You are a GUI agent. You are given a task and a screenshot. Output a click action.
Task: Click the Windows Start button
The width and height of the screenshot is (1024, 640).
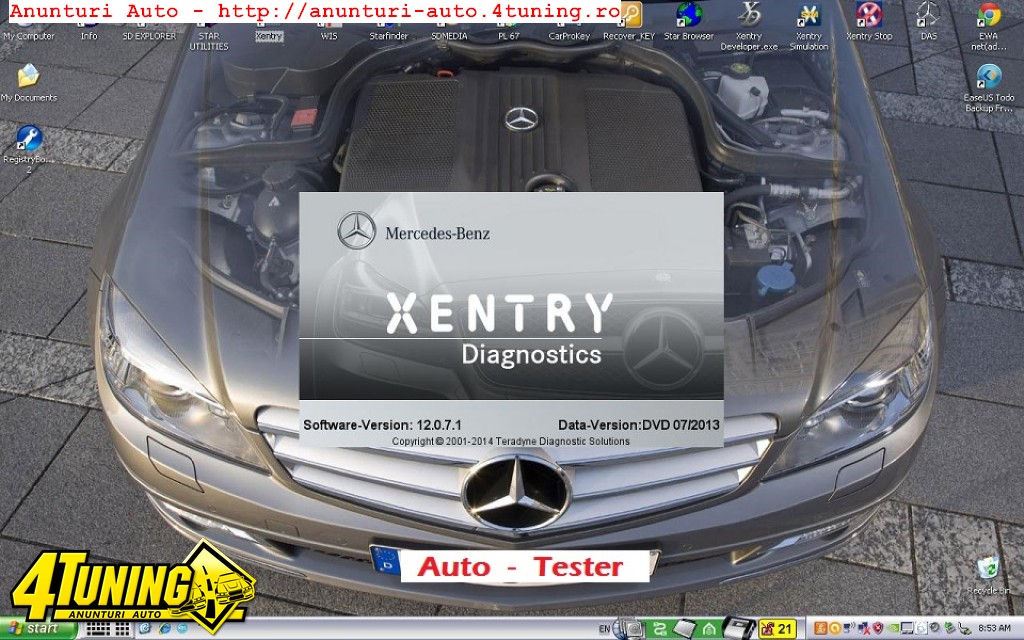pyautogui.click(x=38, y=628)
